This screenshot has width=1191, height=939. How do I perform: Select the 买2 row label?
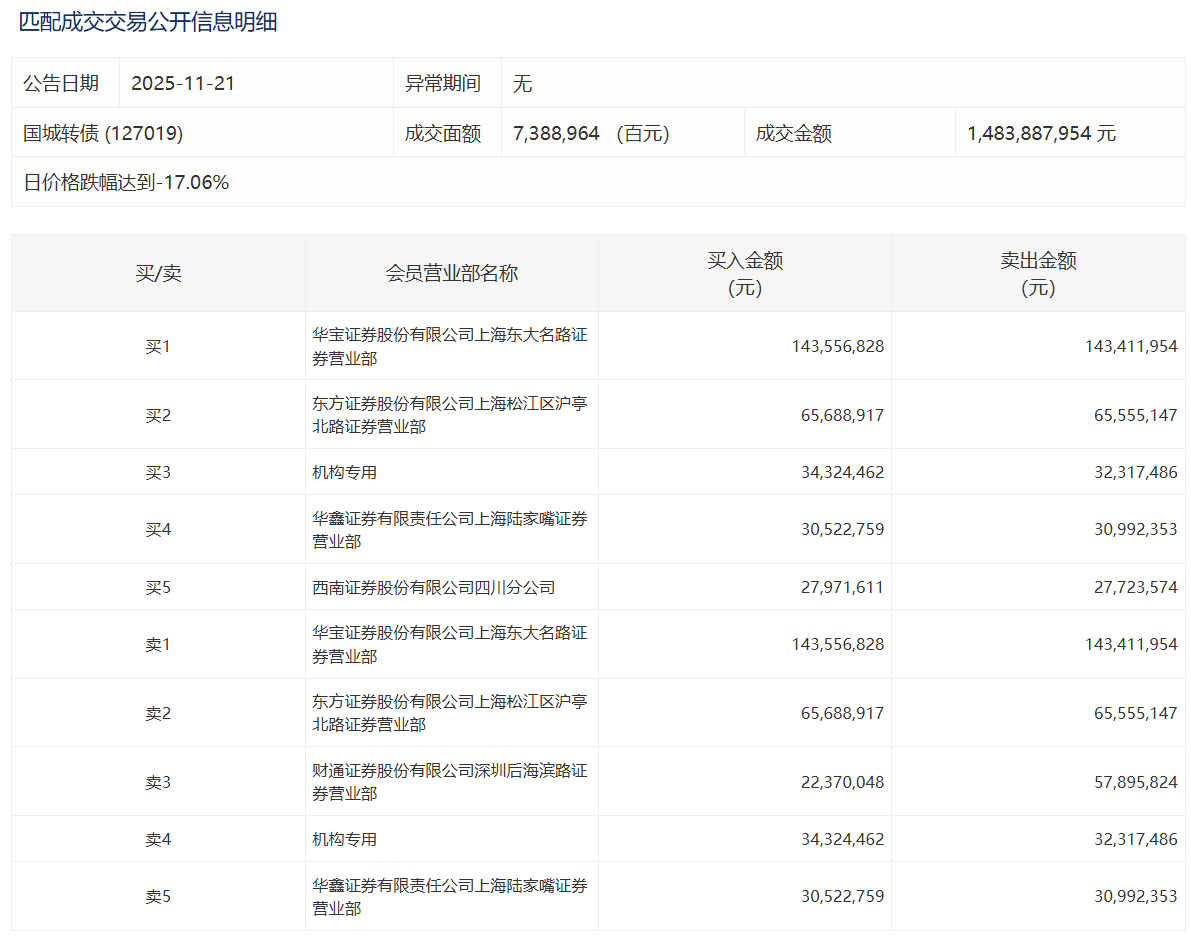tap(158, 415)
